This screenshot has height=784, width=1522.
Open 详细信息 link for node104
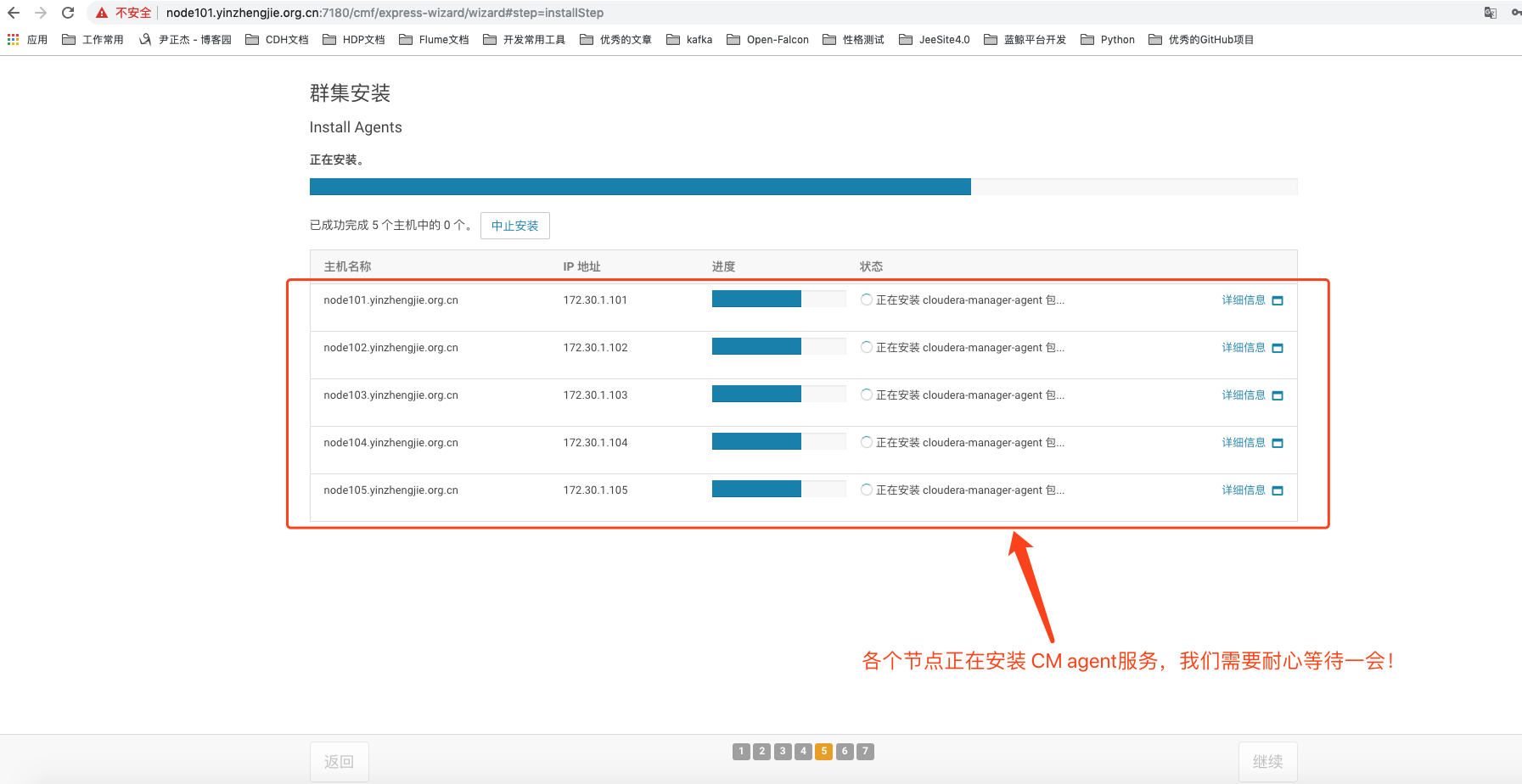[x=1244, y=443]
